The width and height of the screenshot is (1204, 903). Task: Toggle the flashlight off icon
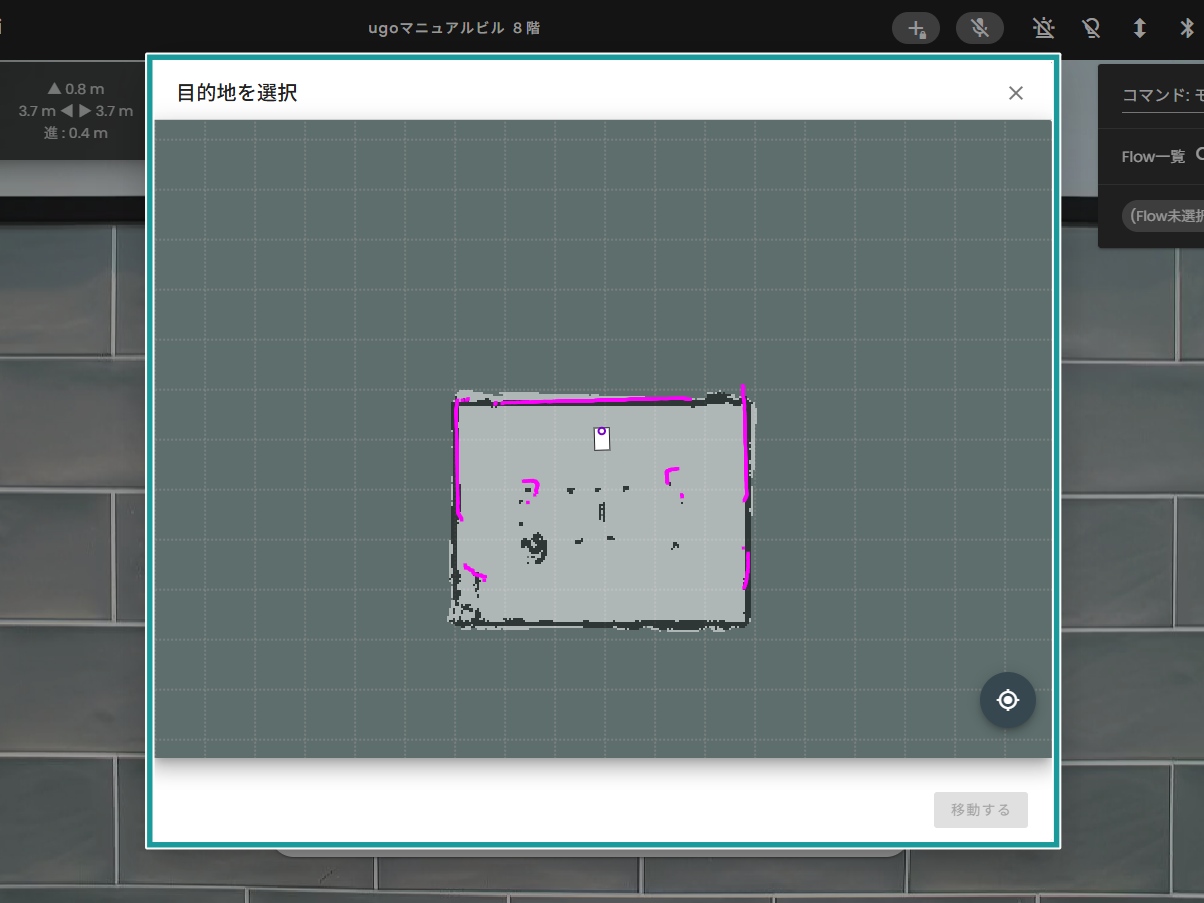pos(1092,28)
